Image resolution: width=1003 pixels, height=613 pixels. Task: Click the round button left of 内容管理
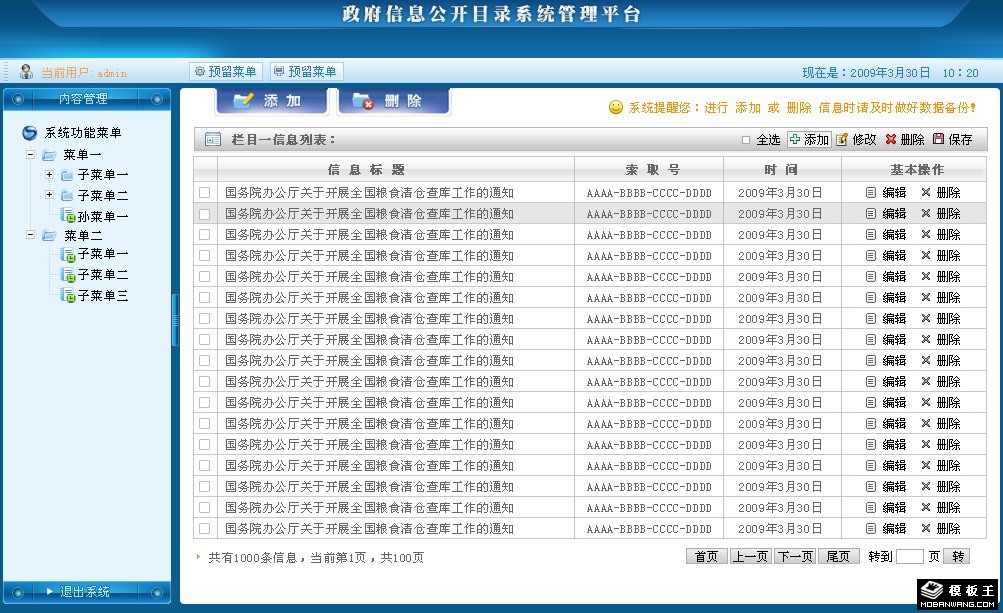[18, 99]
